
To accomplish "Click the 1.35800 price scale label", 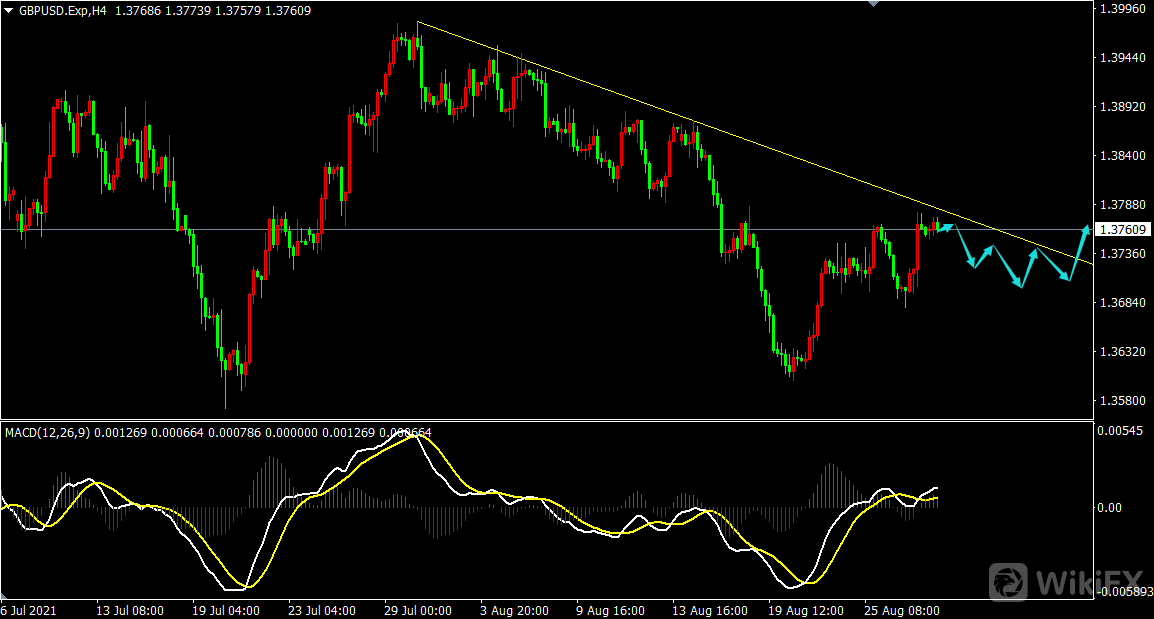I will point(1120,401).
